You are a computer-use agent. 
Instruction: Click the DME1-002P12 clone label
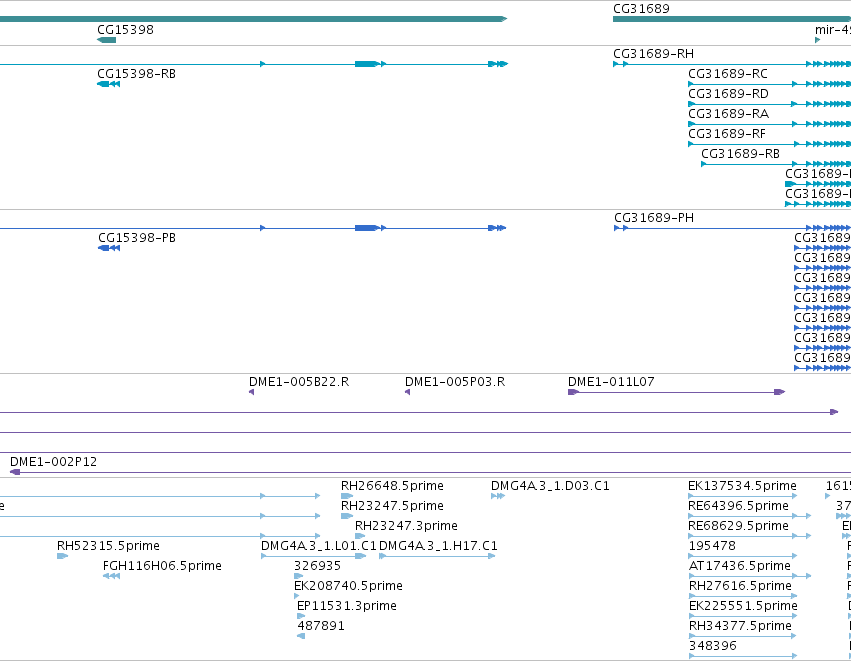point(53,462)
